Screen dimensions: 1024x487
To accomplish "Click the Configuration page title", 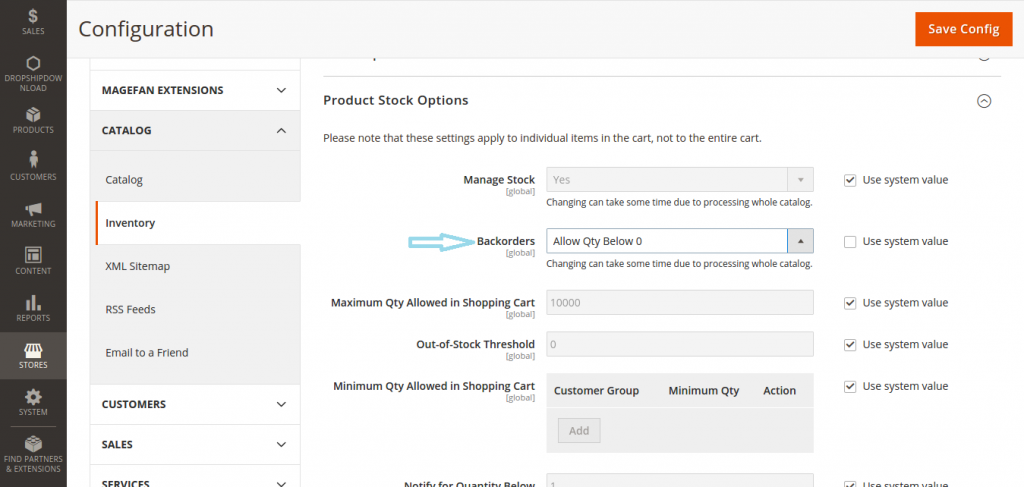I will (x=146, y=29).
